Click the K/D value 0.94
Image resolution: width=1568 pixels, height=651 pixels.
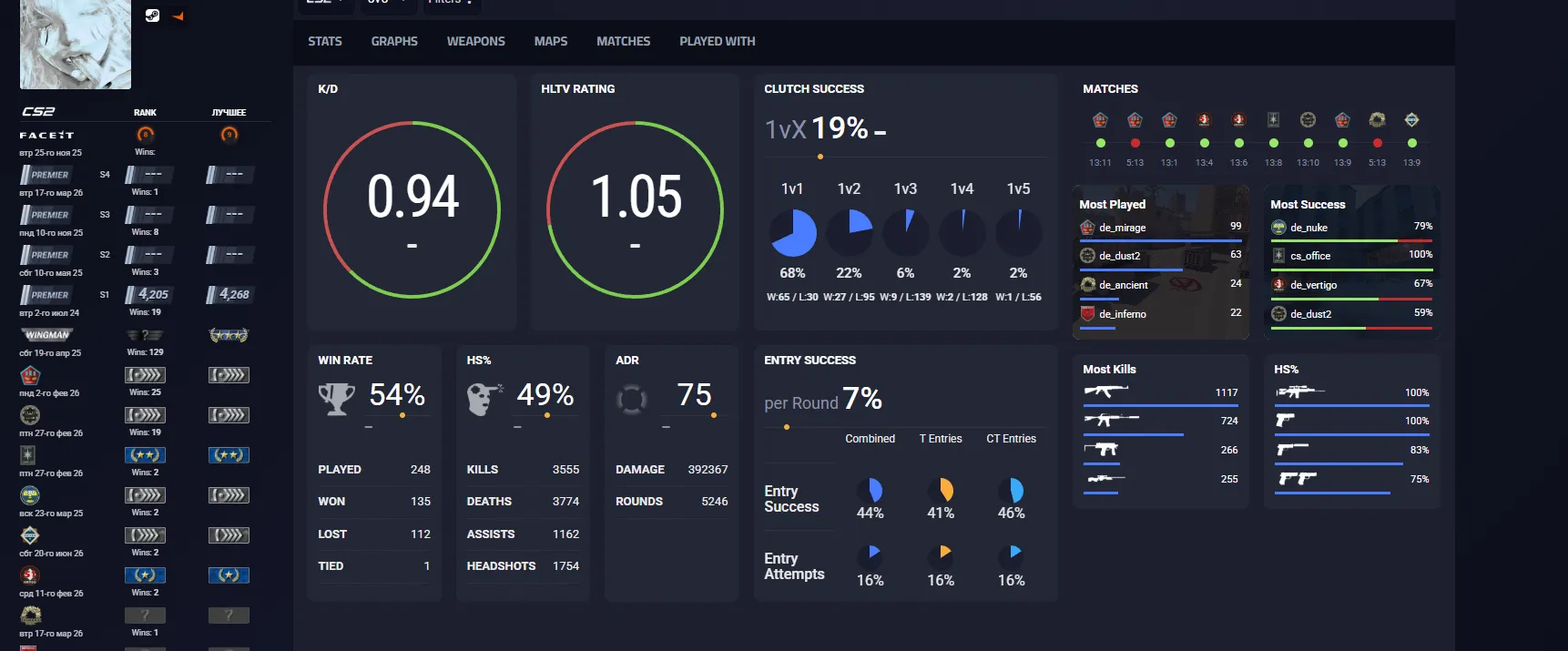point(412,196)
